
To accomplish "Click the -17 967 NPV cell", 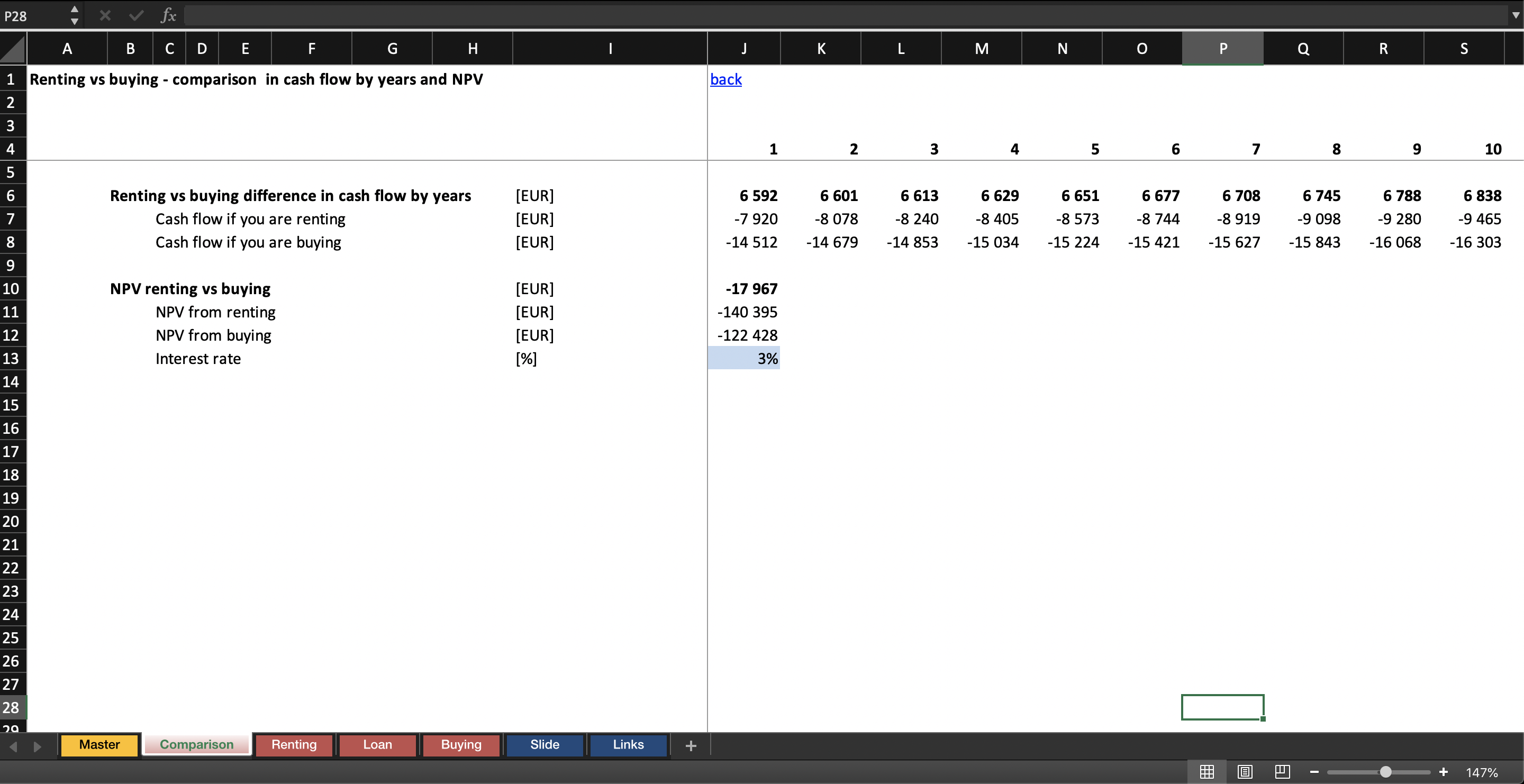I will click(x=743, y=289).
